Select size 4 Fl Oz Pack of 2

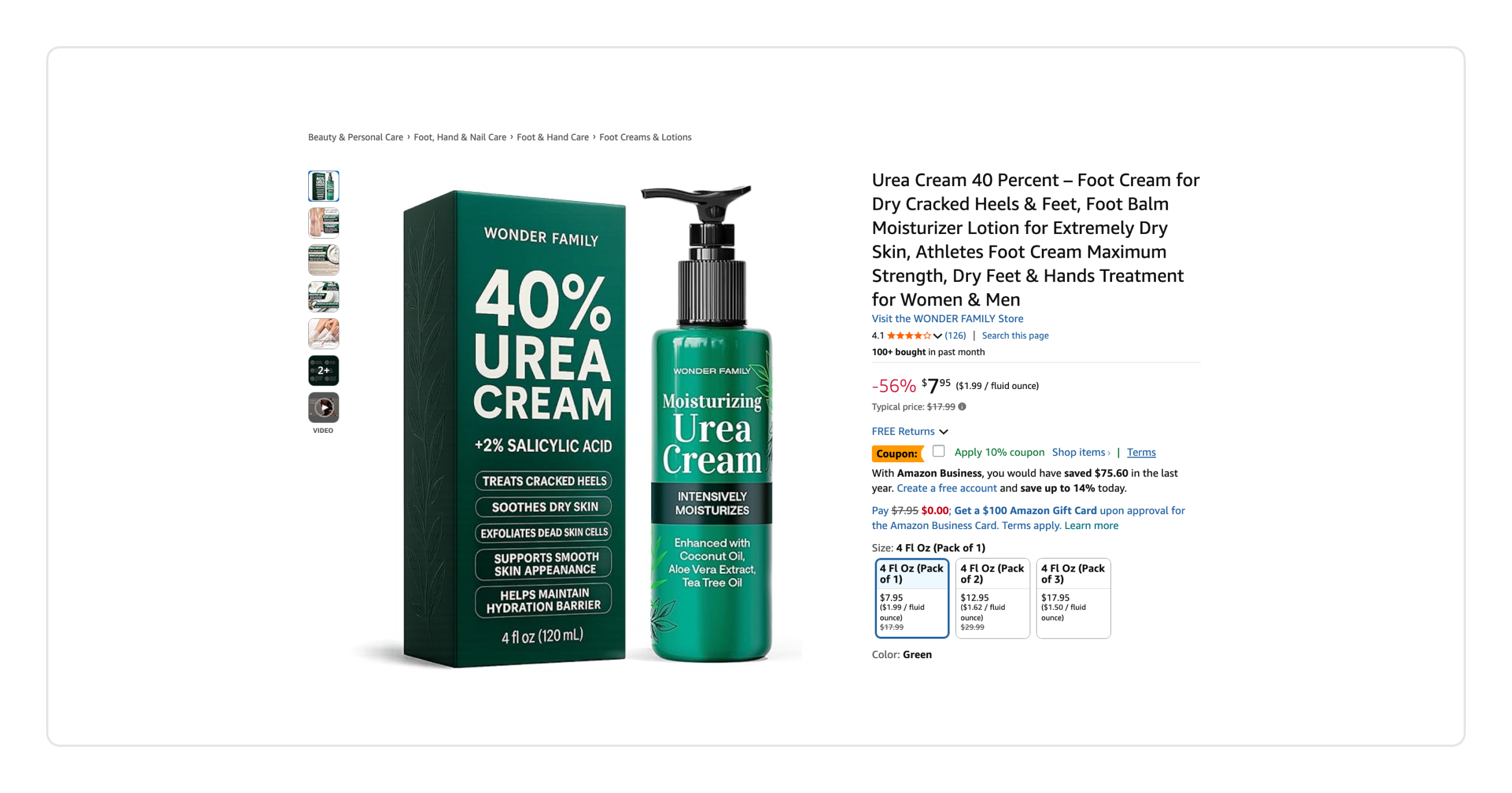(993, 598)
